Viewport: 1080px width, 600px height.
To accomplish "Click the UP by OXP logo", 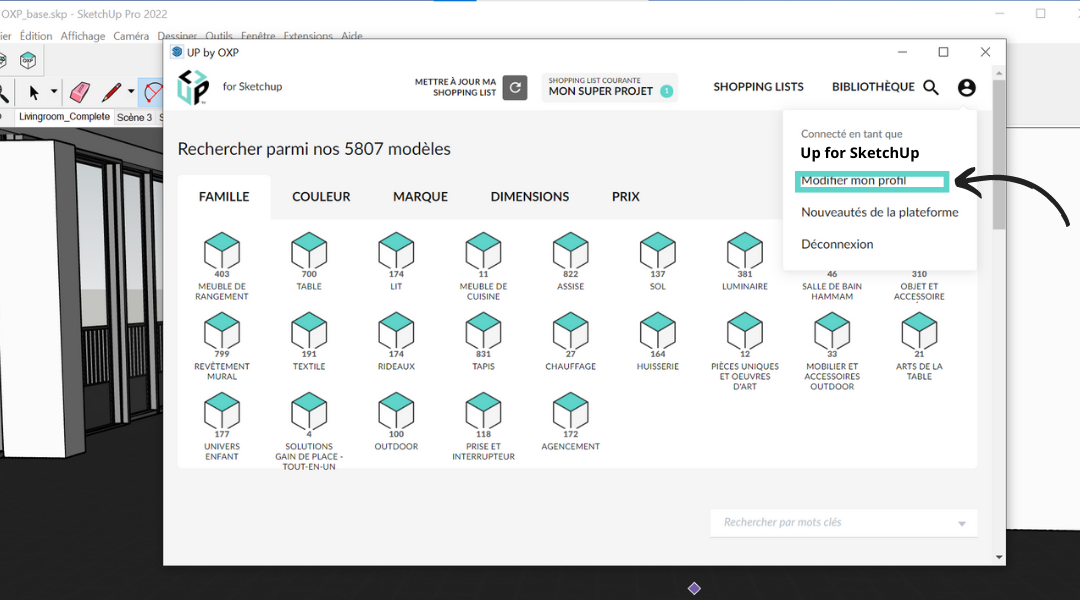I will click(193, 87).
